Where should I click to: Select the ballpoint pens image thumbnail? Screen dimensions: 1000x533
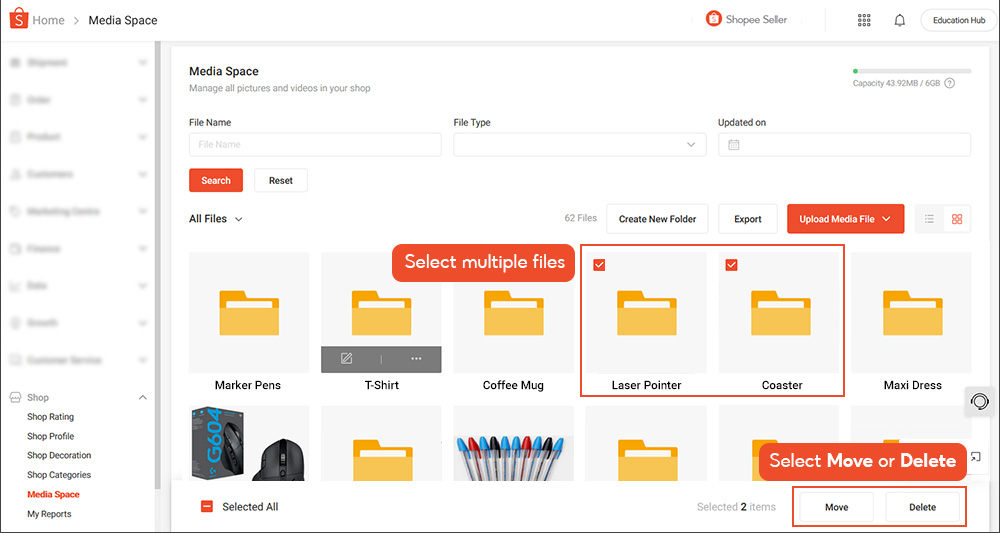click(513, 443)
